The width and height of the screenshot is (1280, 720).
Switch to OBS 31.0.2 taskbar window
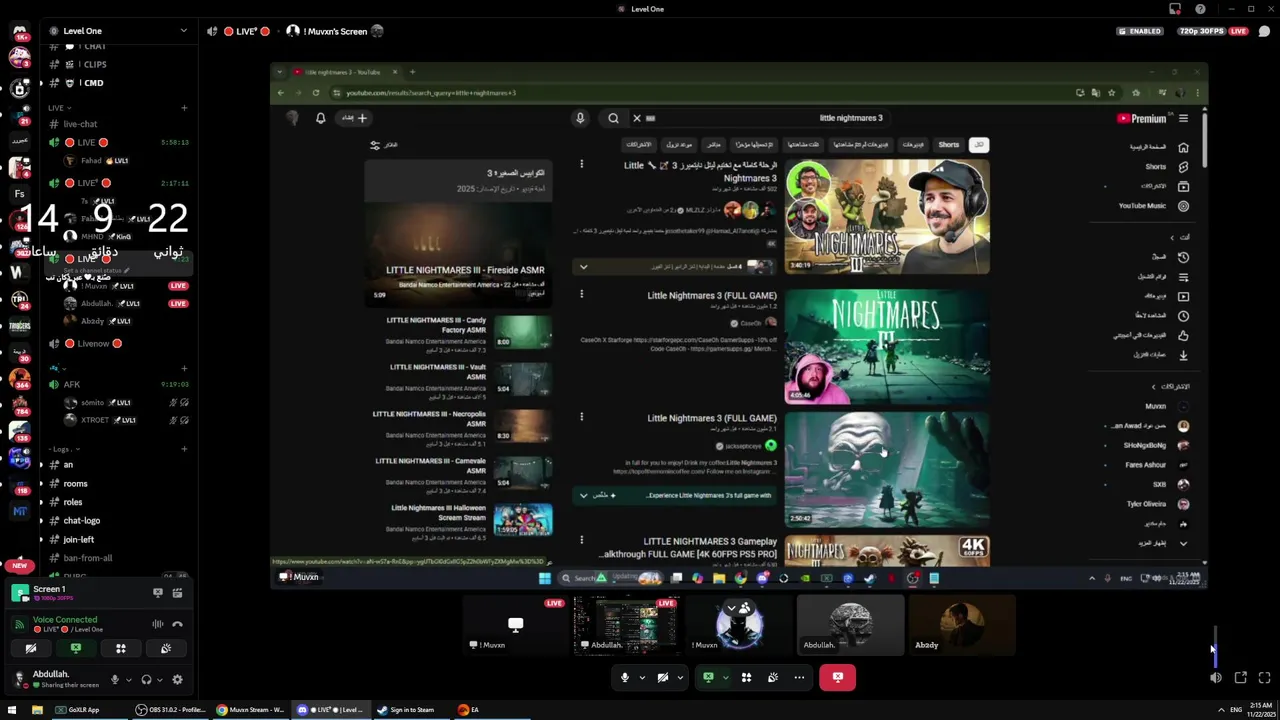[170, 710]
